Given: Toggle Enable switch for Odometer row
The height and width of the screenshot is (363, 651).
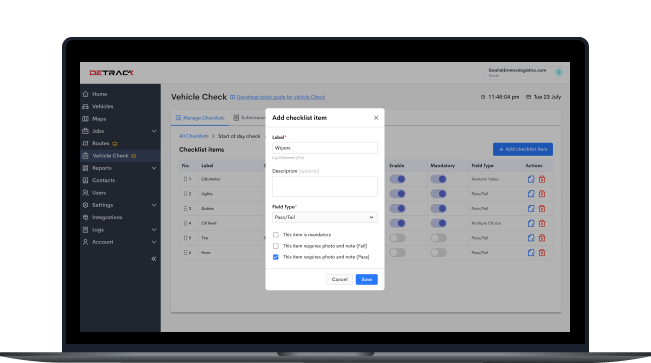Looking at the screenshot, I should (397, 179).
